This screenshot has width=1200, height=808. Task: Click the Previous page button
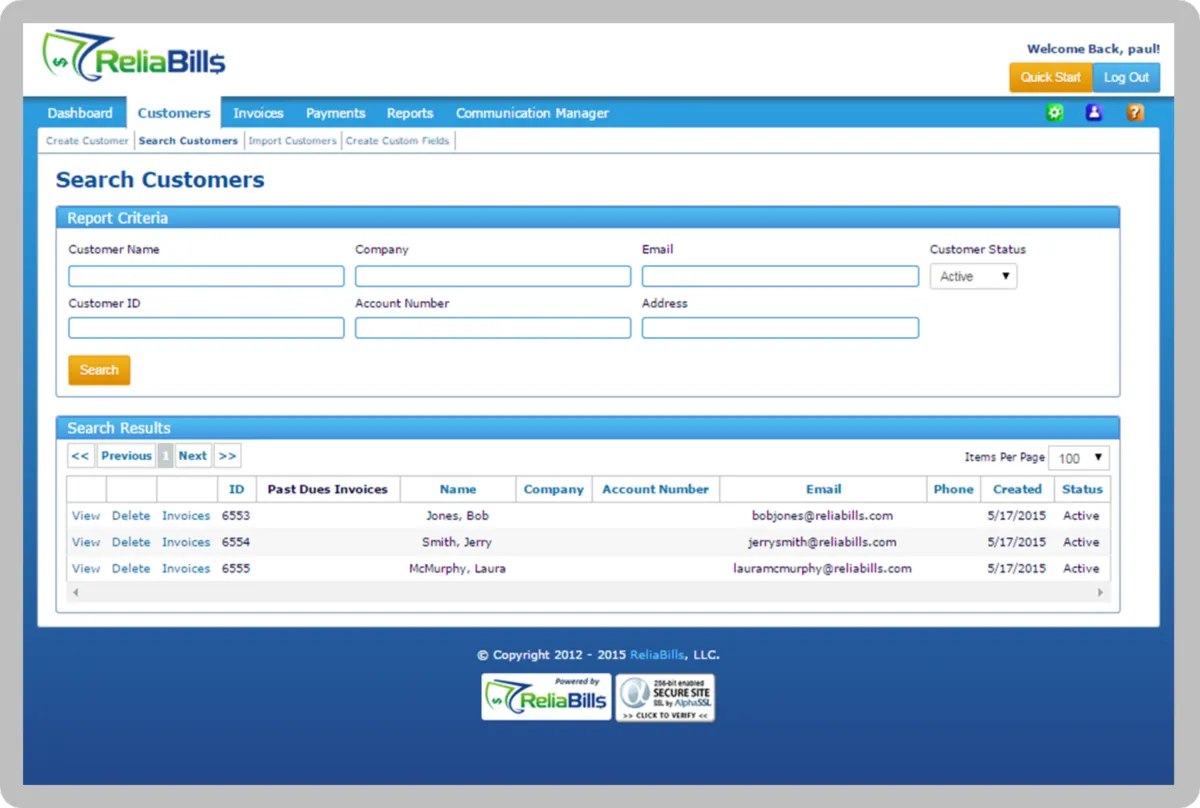[x=126, y=456]
